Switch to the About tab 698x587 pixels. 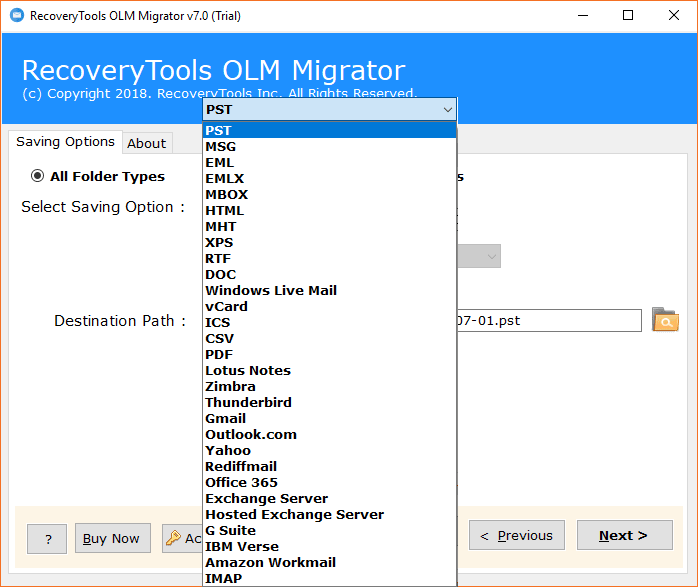(147, 143)
